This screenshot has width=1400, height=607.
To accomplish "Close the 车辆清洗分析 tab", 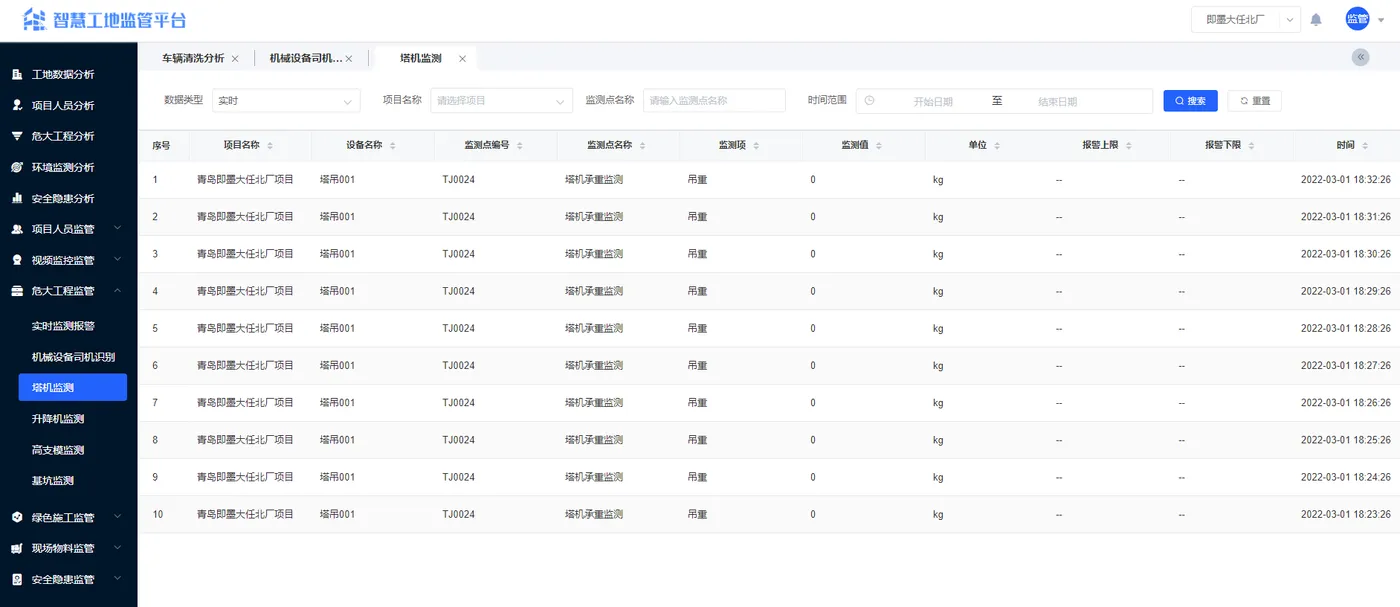I will click(235, 59).
